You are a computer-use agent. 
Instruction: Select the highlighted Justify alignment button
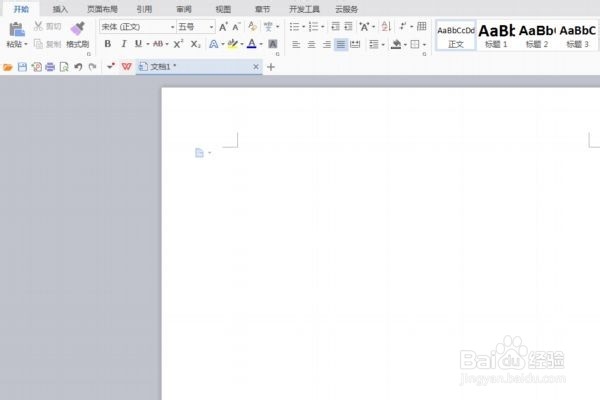pyautogui.click(x=341, y=44)
